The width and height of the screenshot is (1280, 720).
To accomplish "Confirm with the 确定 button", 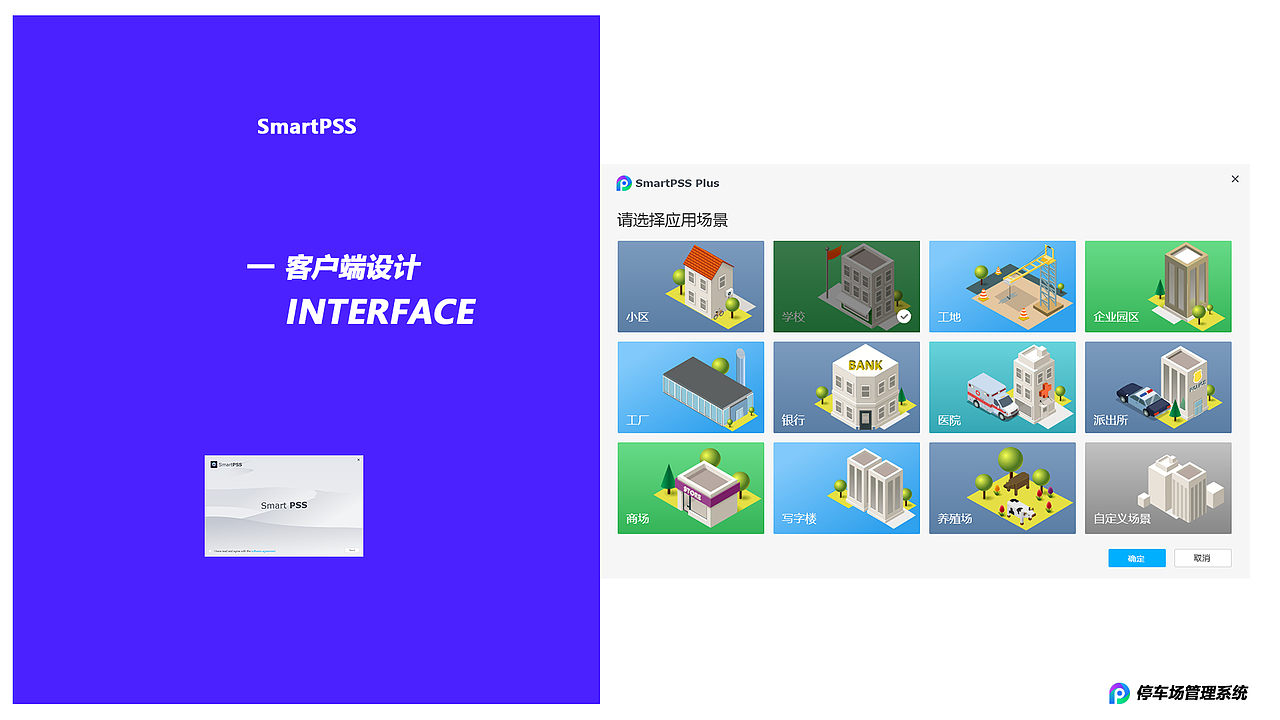I will 1137,558.
